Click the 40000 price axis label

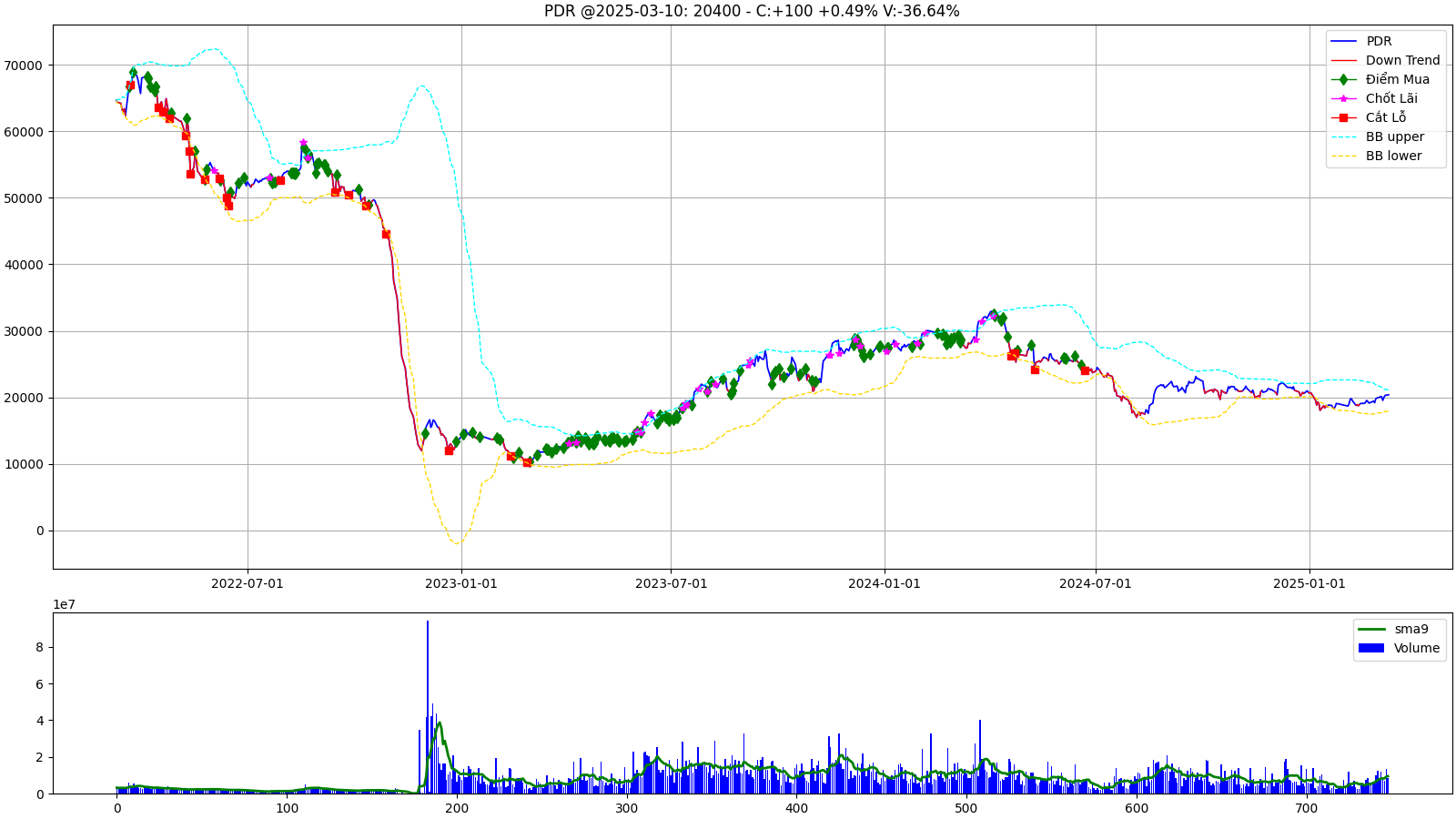pos(24,265)
